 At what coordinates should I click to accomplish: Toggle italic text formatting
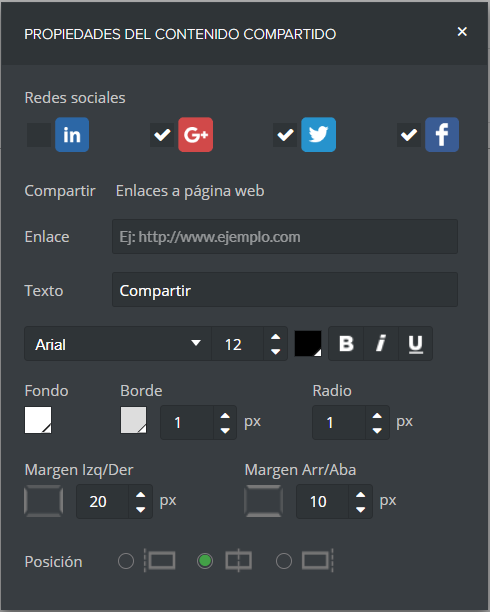coord(381,344)
